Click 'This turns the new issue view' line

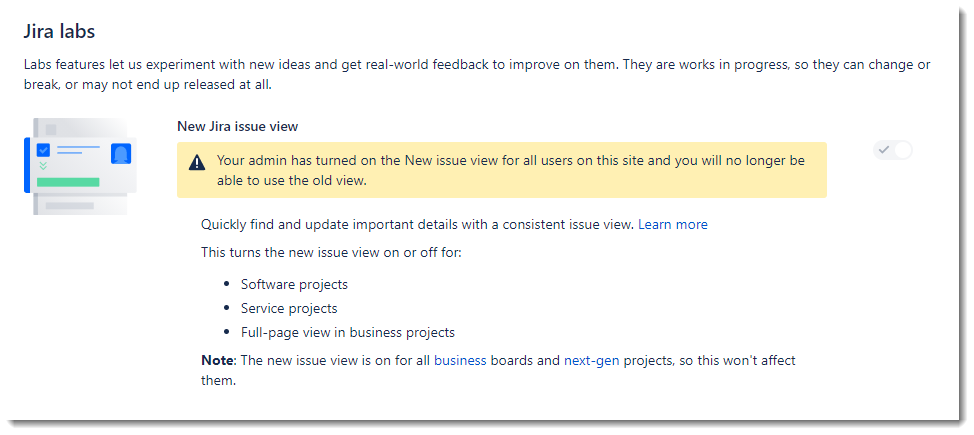pos(331,254)
